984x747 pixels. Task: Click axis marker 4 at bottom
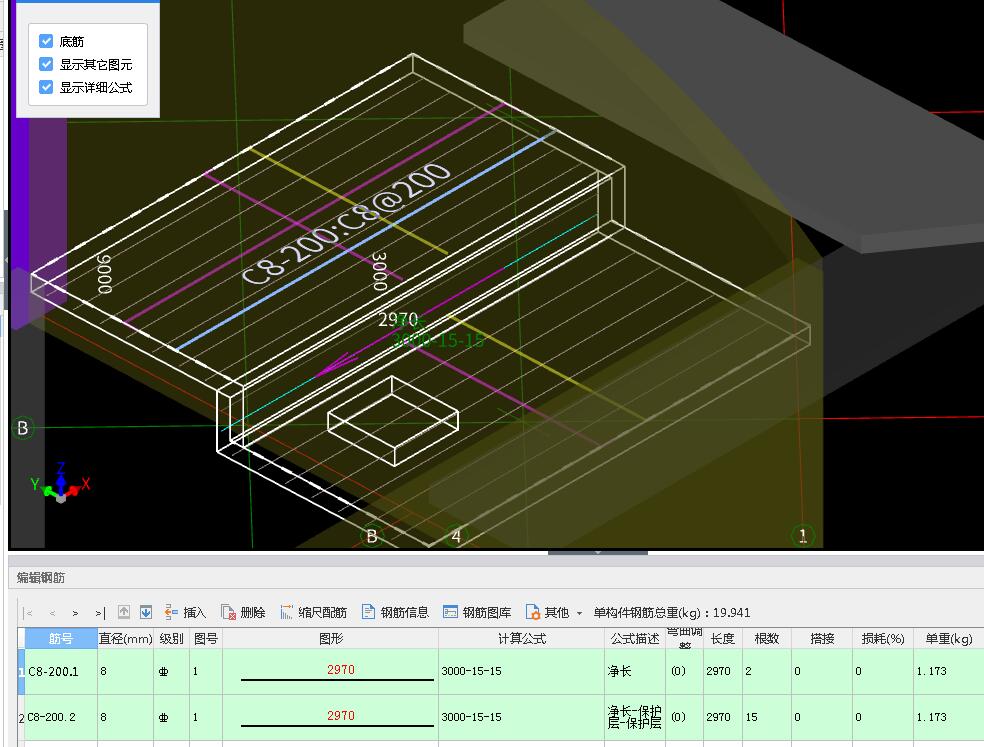tap(456, 536)
